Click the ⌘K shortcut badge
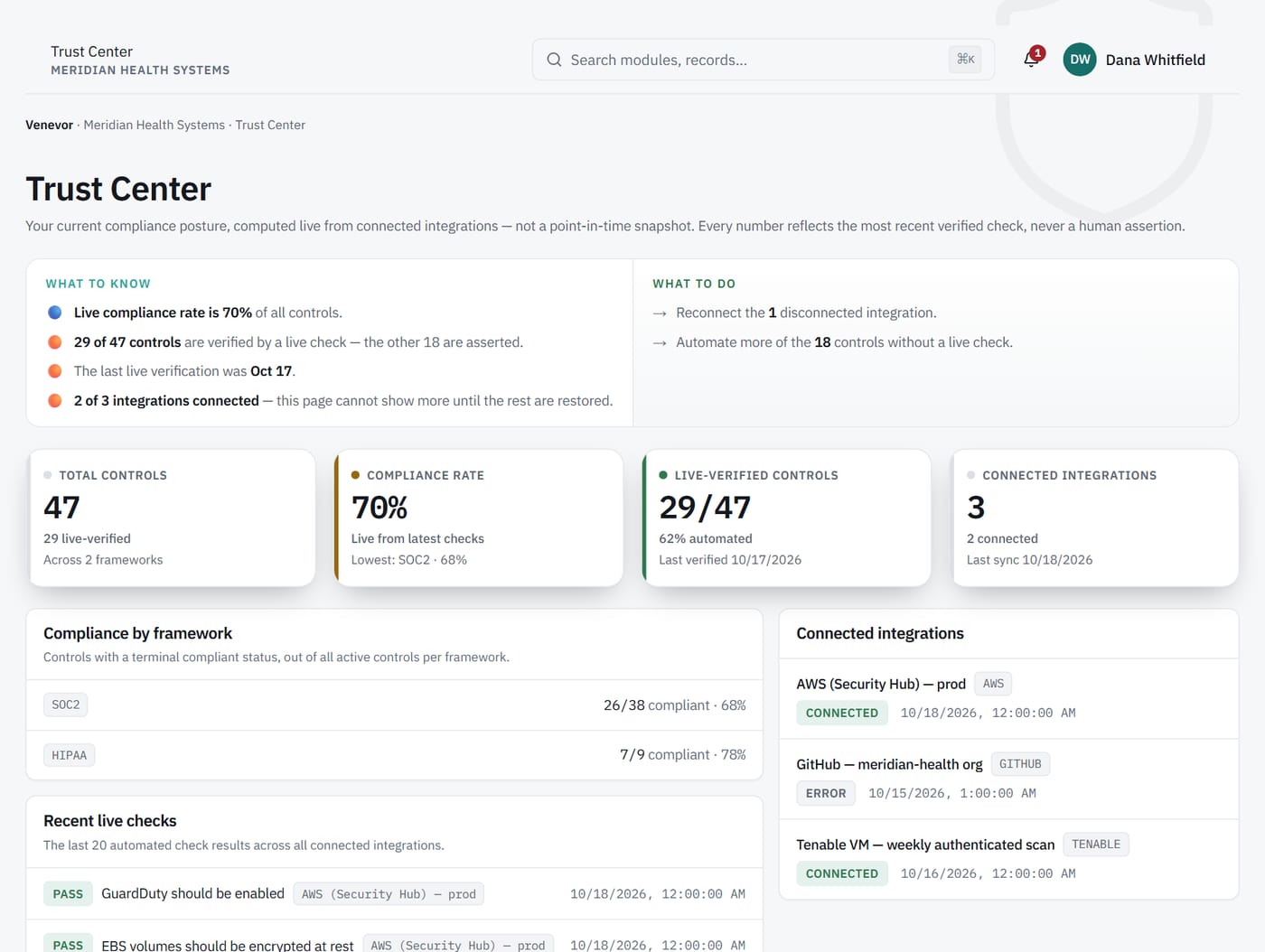This screenshot has height=952, width=1265. tap(966, 60)
